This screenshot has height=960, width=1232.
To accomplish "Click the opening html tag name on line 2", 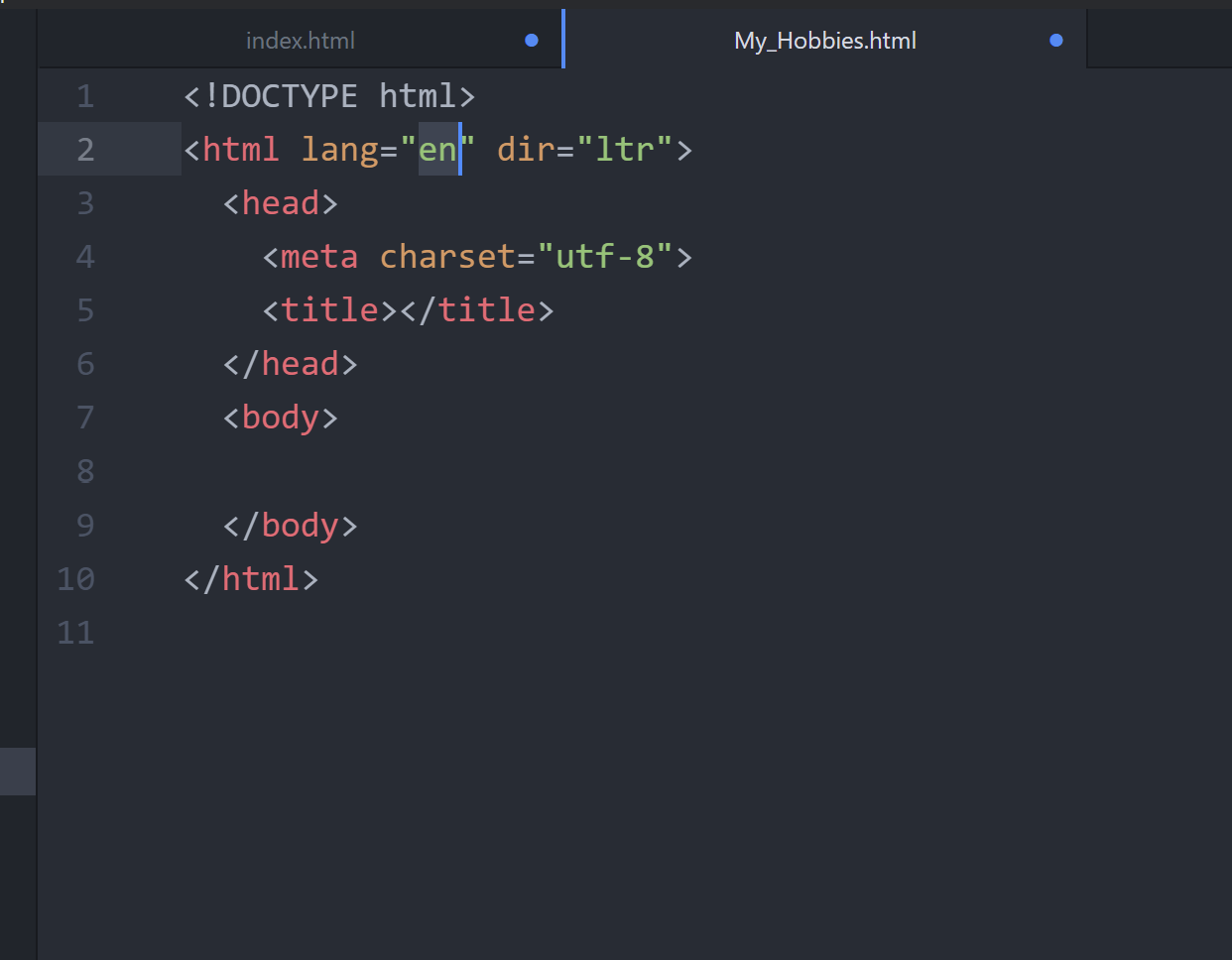I will [241, 150].
